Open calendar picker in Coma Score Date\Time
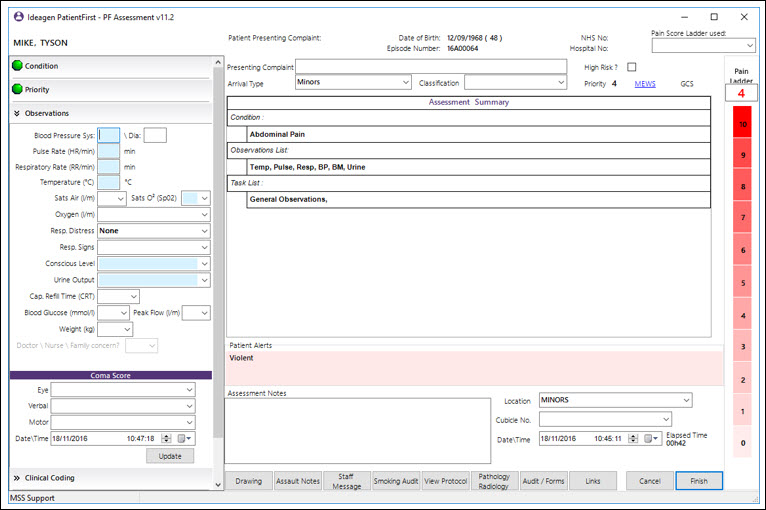Viewport: 766px width, 510px height. pos(185,438)
